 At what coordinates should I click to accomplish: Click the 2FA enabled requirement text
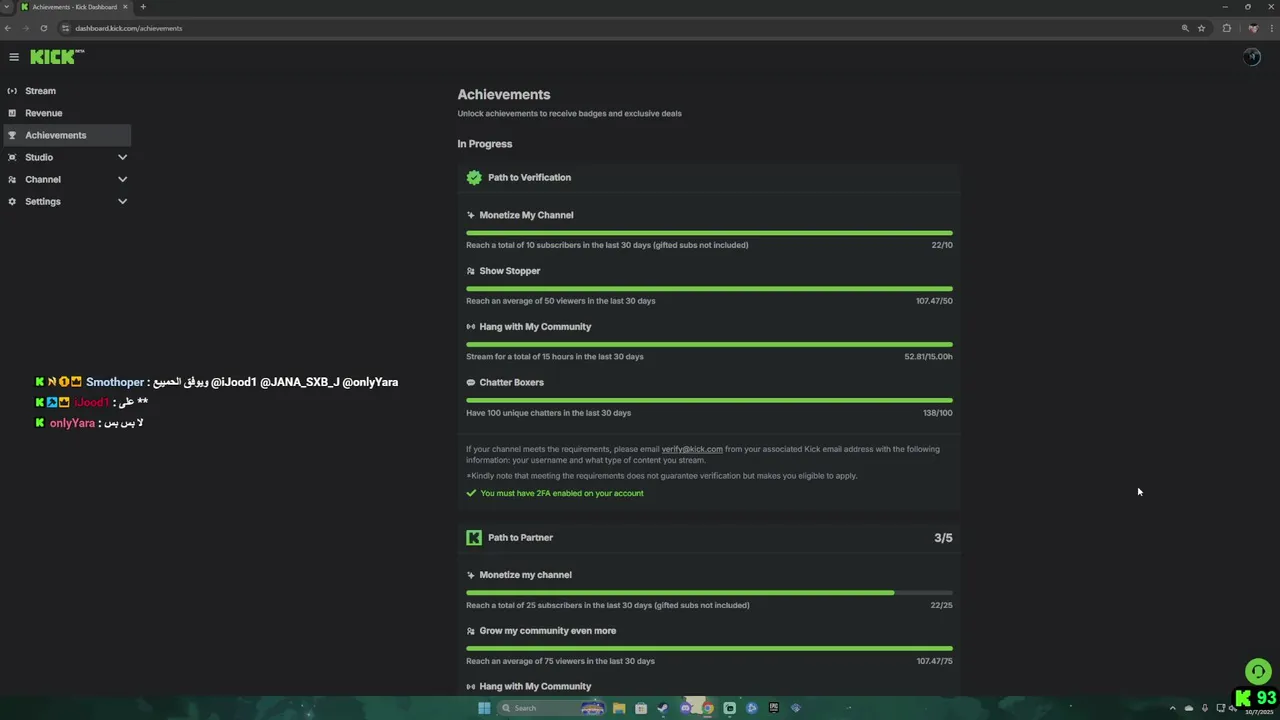[x=562, y=493]
